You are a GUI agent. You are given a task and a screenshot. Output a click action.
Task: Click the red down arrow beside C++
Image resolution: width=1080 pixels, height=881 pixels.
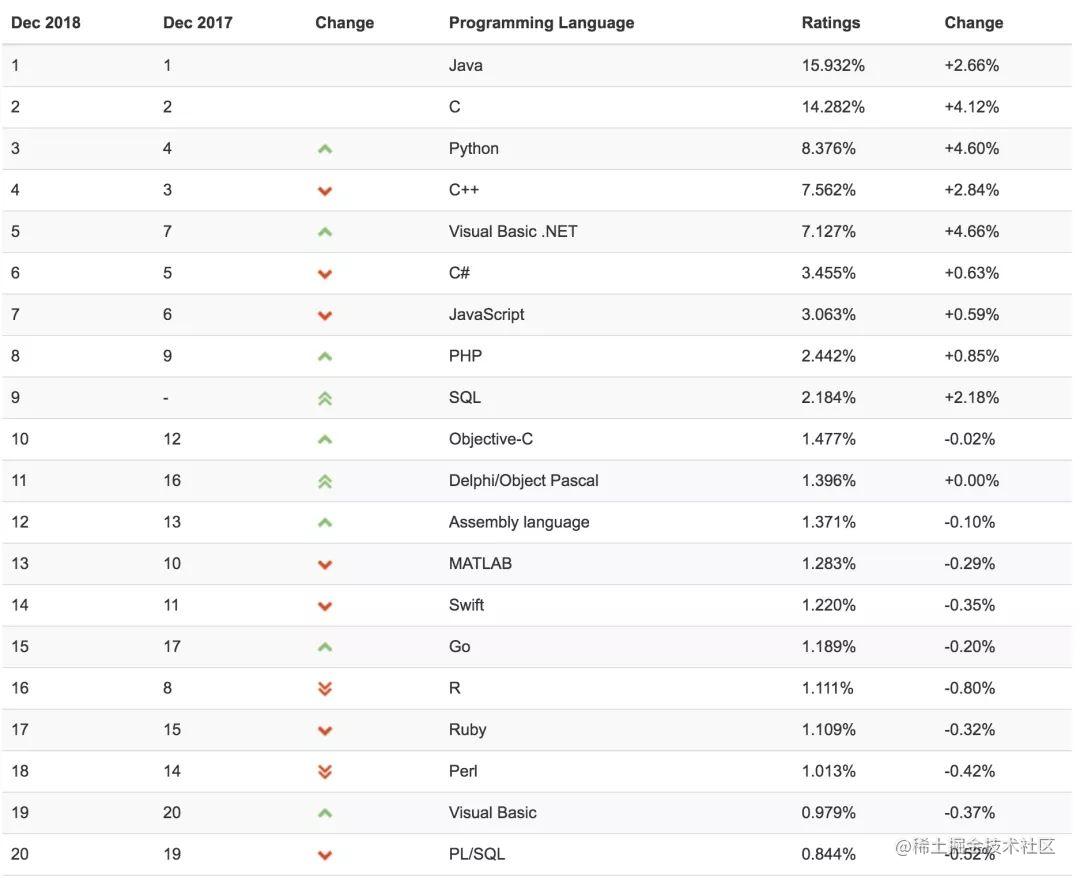pyautogui.click(x=325, y=191)
